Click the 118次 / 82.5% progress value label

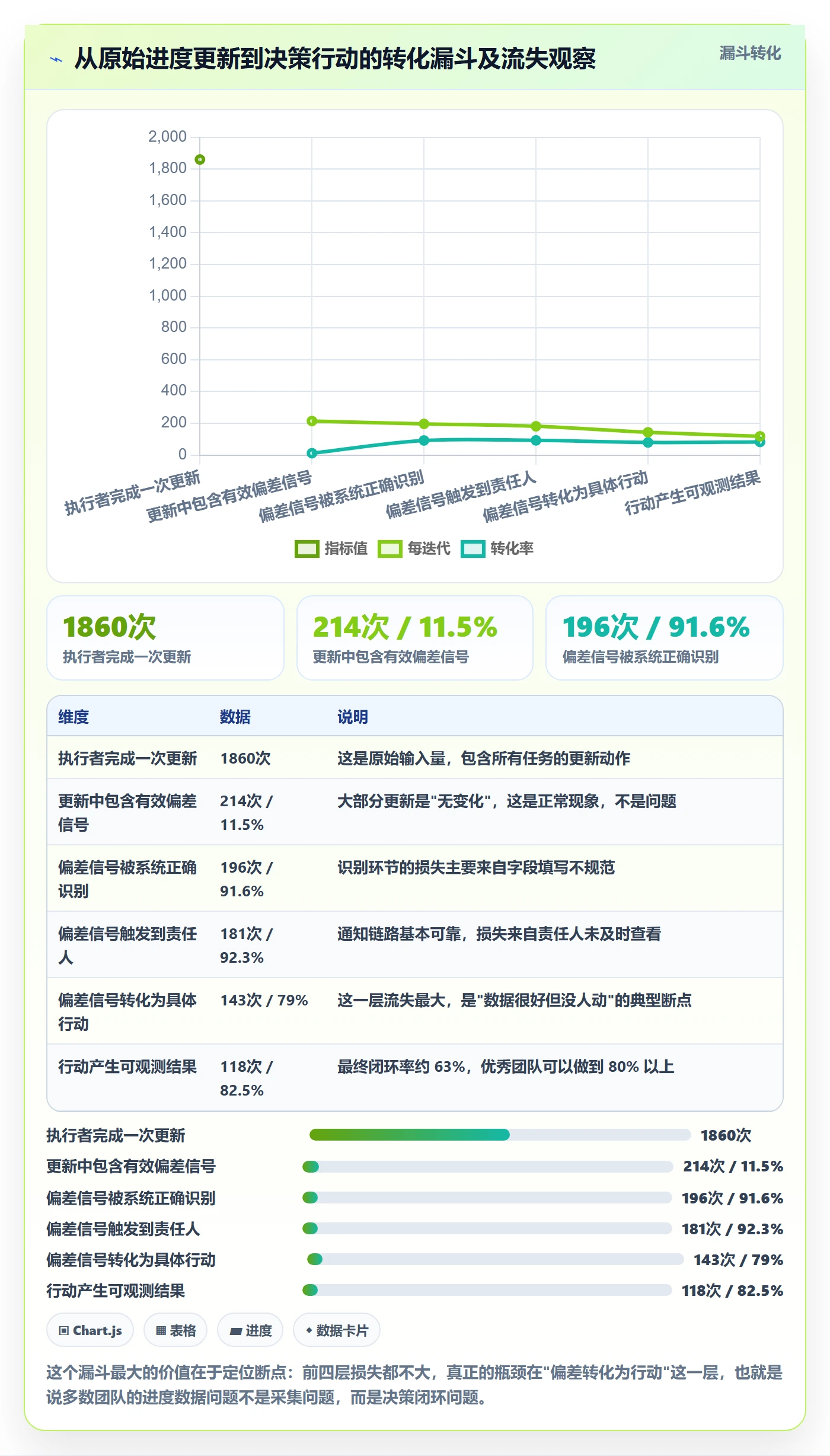coord(732,1290)
